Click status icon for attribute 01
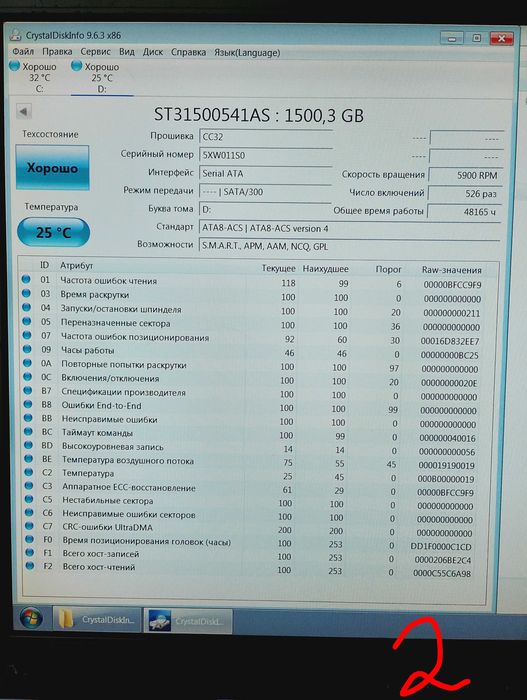 (26, 279)
